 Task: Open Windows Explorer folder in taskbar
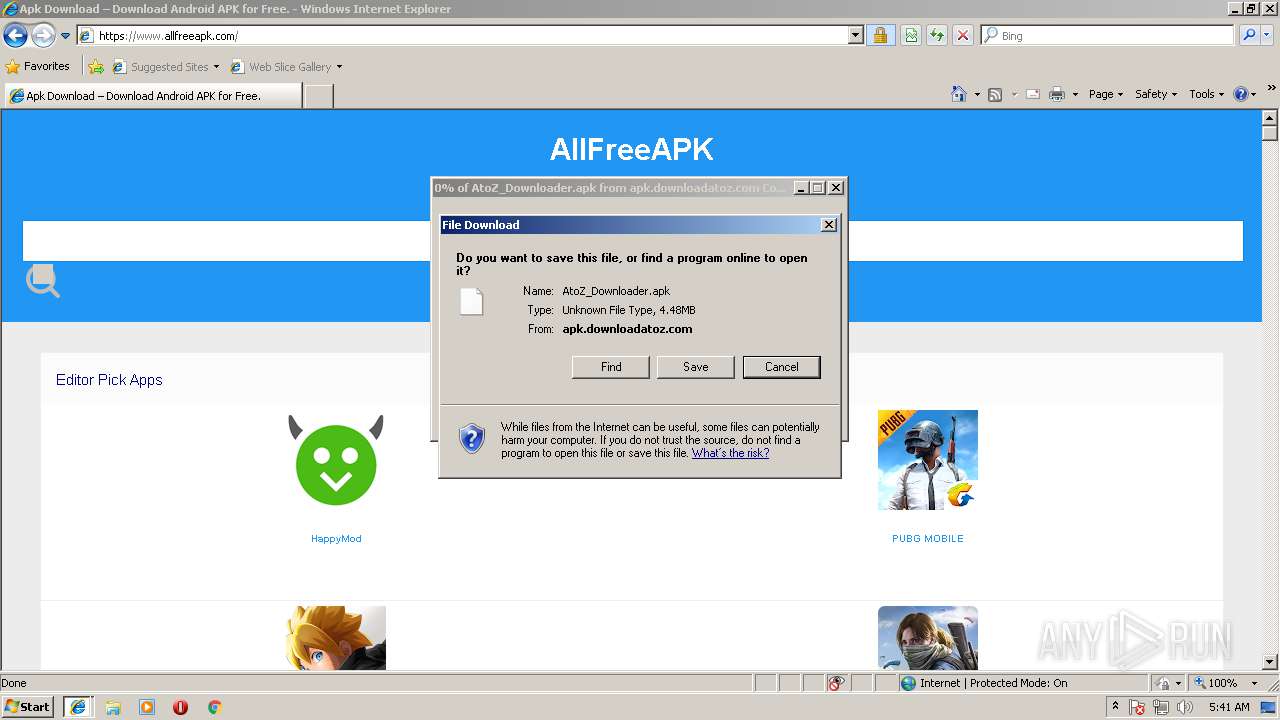(113, 707)
